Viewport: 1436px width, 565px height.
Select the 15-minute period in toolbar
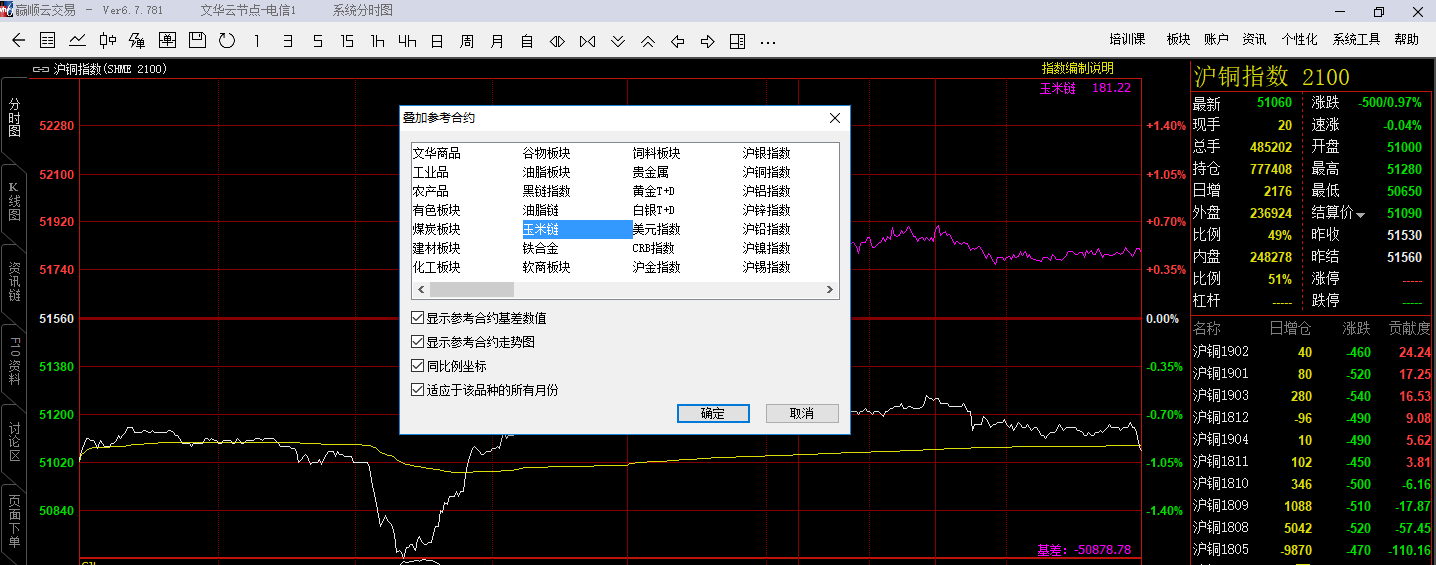[x=347, y=41]
